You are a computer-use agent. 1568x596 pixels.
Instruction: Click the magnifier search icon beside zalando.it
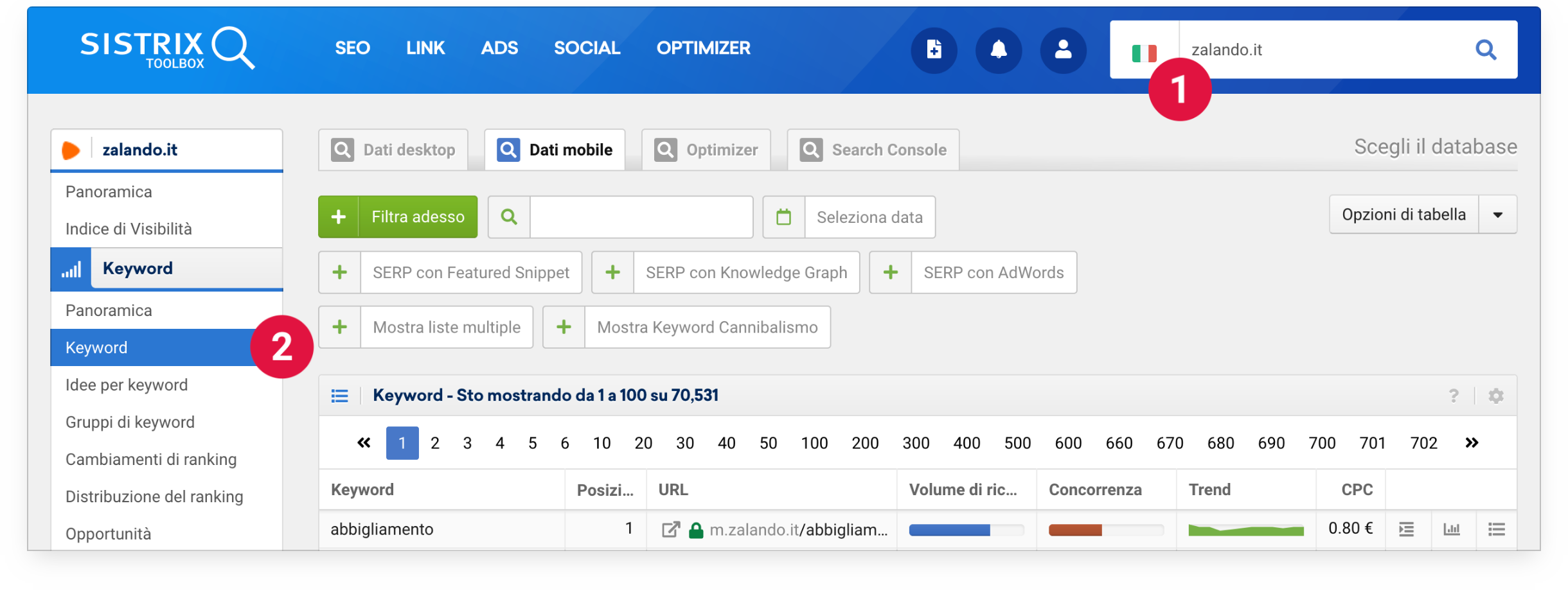click(1486, 49)
